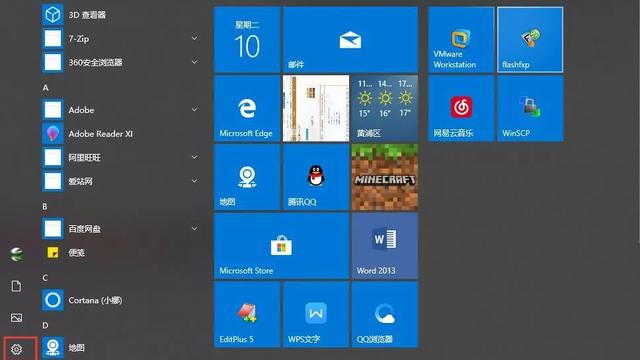Launch the Minecraft tile
Image resolution: width=640 pixels, height=360 pixels.
385,177
